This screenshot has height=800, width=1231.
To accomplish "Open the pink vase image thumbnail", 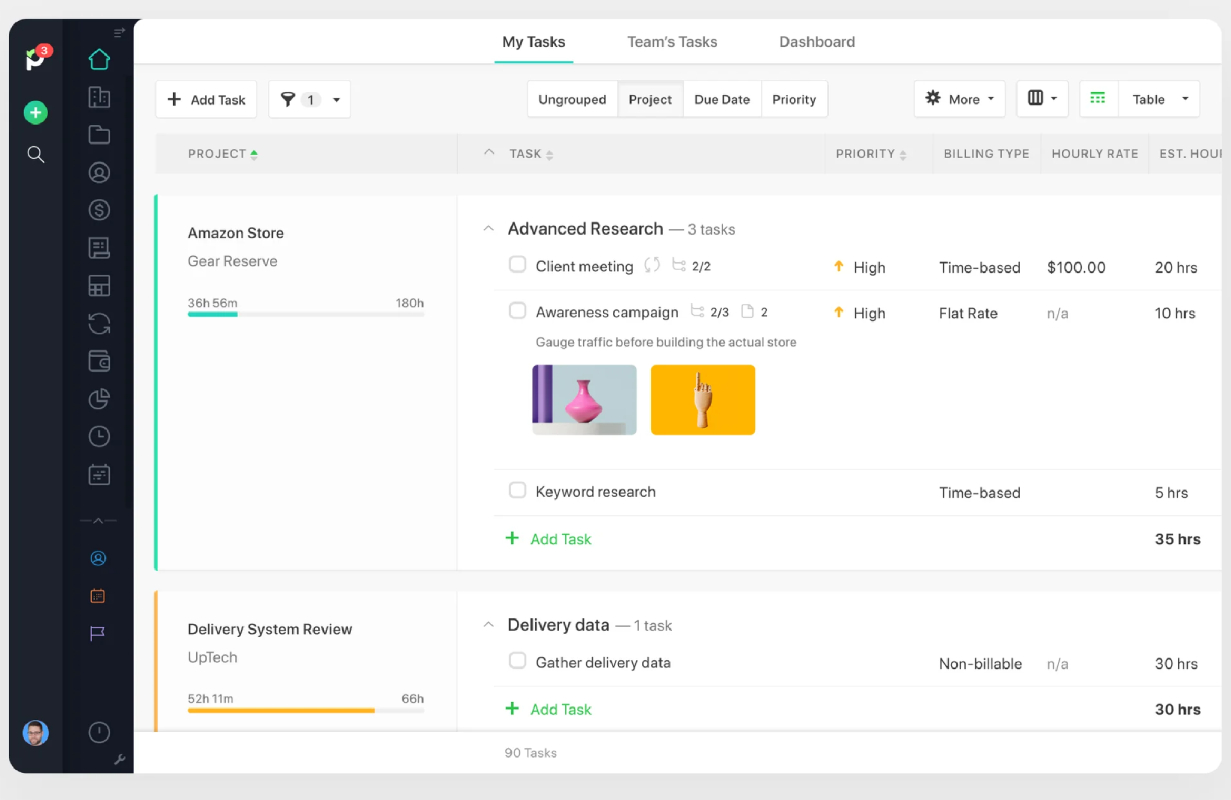I will [x=584, y=400].
